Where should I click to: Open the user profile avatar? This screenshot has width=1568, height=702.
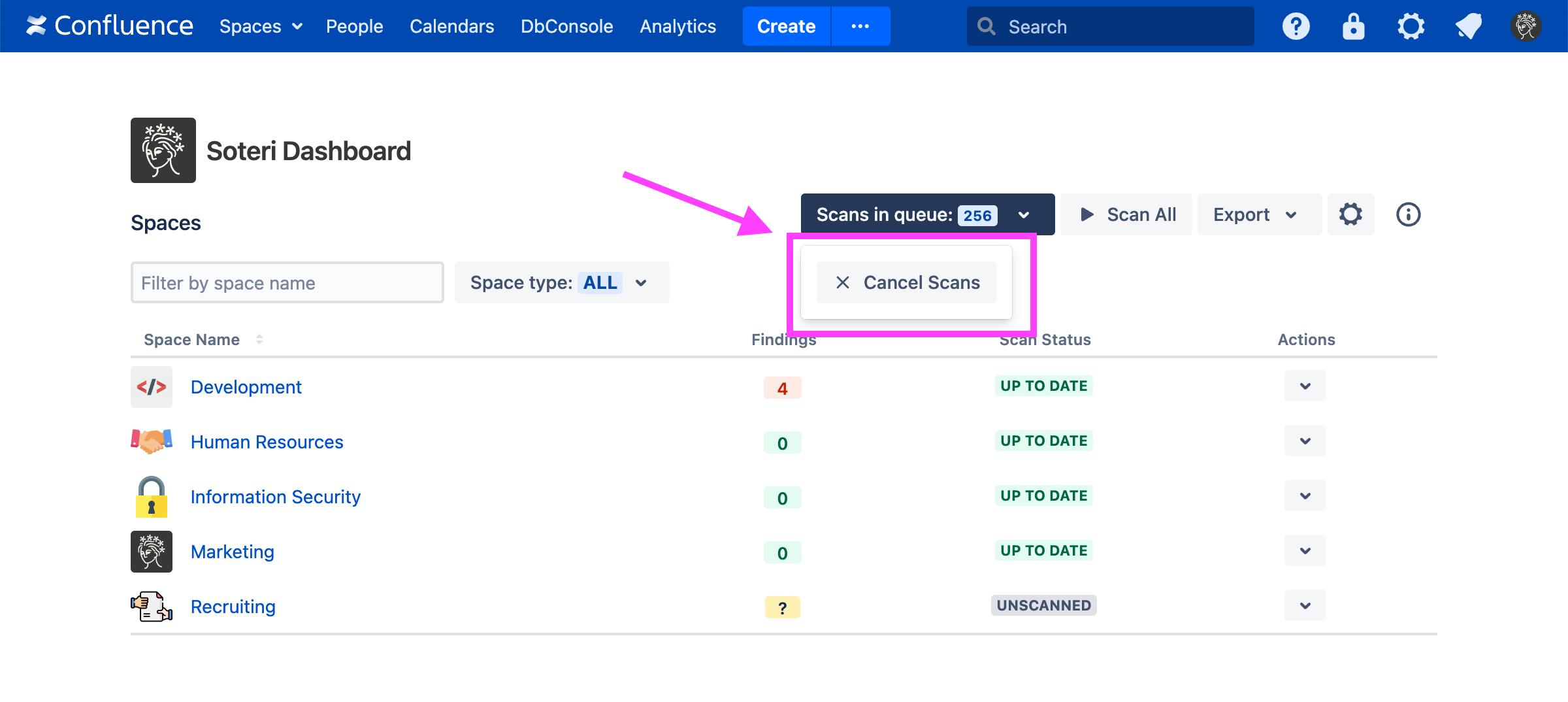[1526, 27]
